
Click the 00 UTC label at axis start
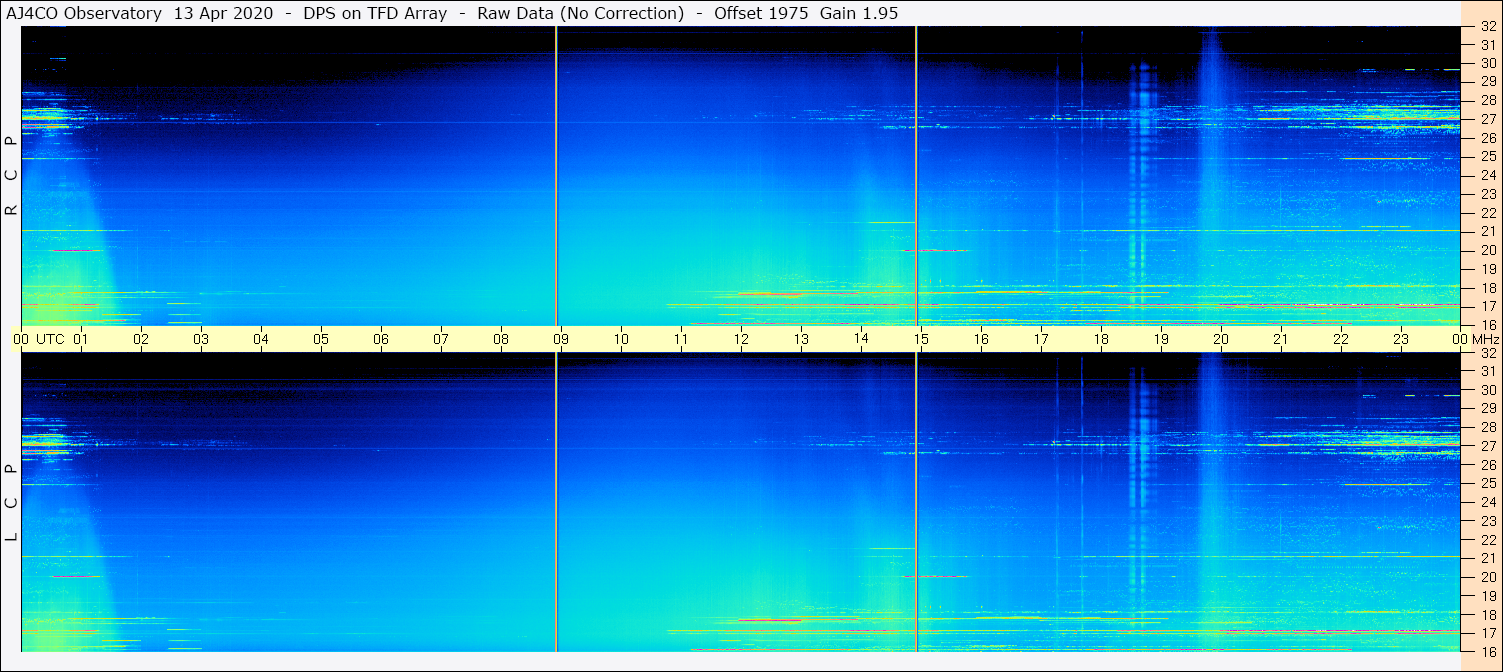[39, 339]
